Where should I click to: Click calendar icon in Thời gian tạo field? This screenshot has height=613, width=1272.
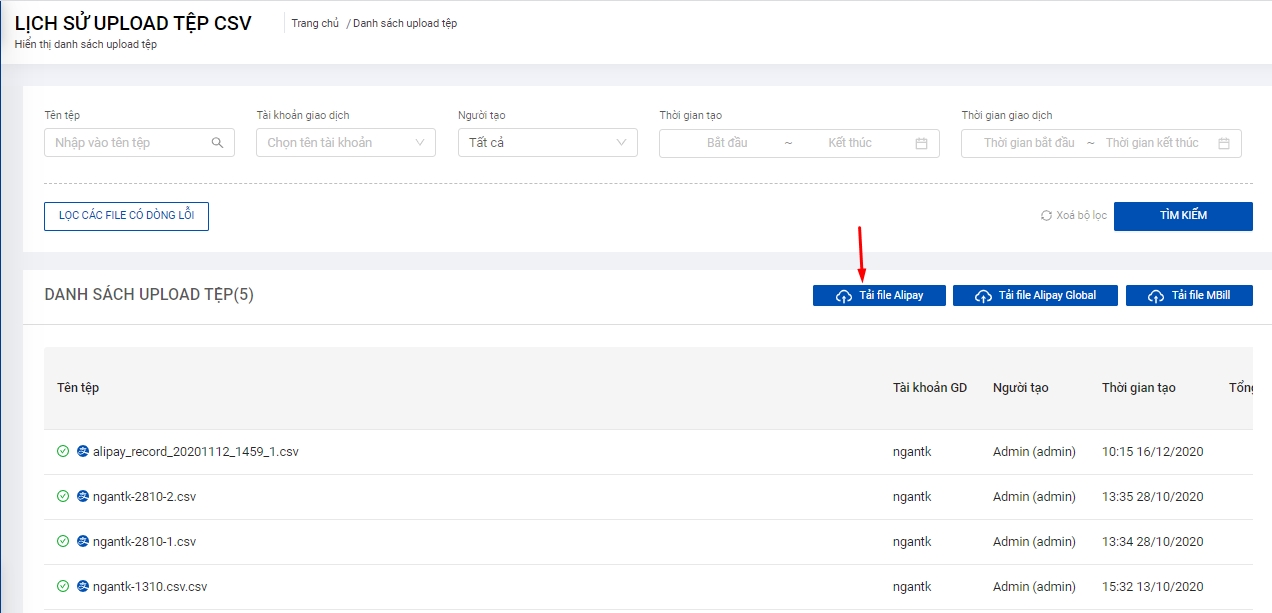(x=921, y=143)
